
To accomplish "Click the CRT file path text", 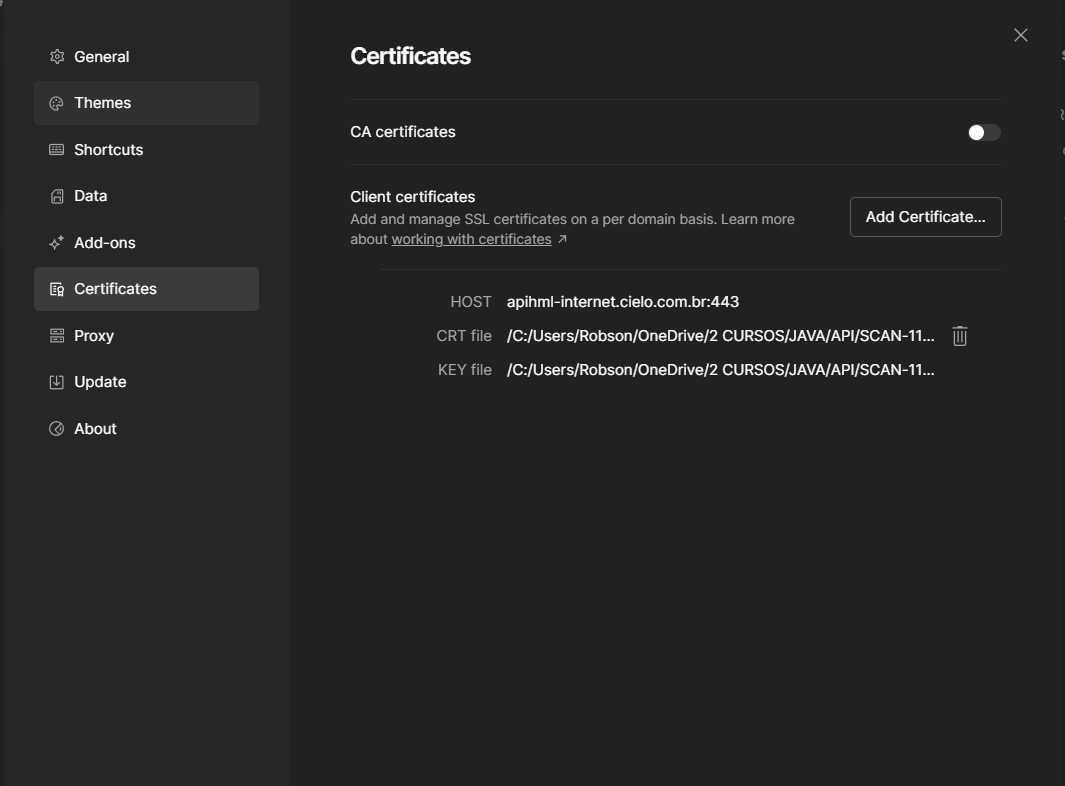I will (x=720, y=336).
